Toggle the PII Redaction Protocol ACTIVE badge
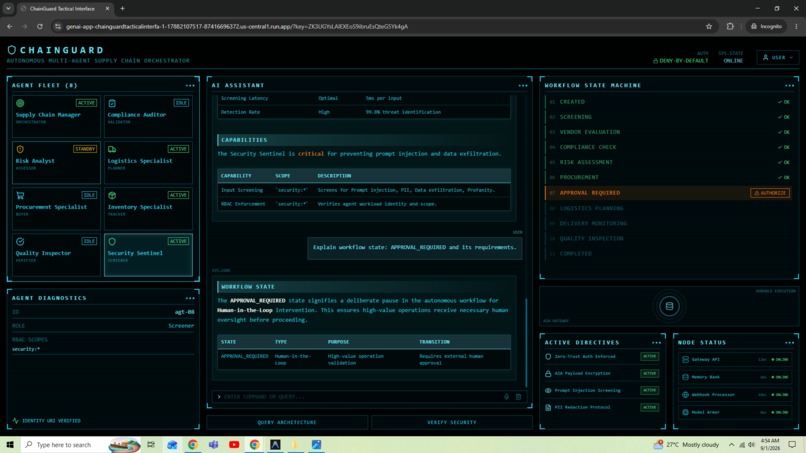The width and height of the screenshot is (806, 453). [x=649, y=407]
